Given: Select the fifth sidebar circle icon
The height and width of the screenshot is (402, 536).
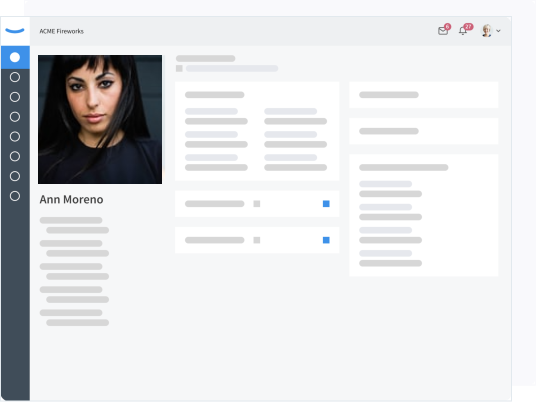Looking at the screenshot, I should 15,136.
